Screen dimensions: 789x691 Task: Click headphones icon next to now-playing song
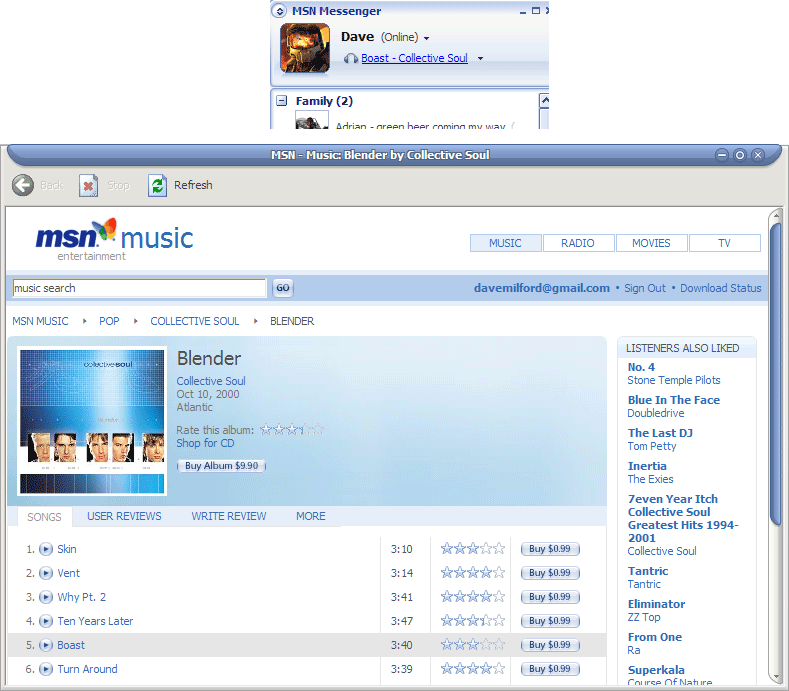tap(351, 59)
